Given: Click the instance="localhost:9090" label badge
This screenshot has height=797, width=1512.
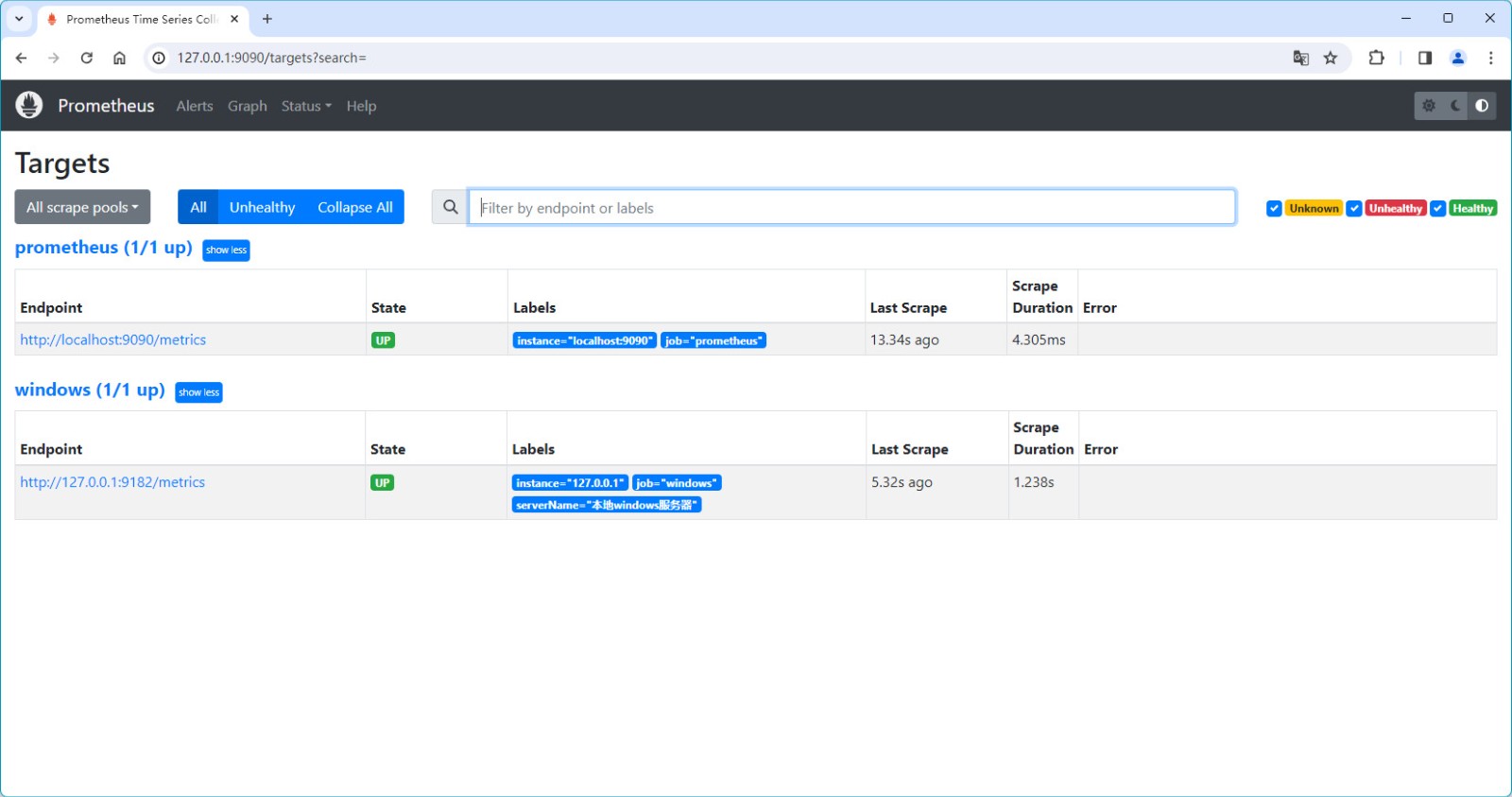Looking at the screenshot, I should [584, 340].
